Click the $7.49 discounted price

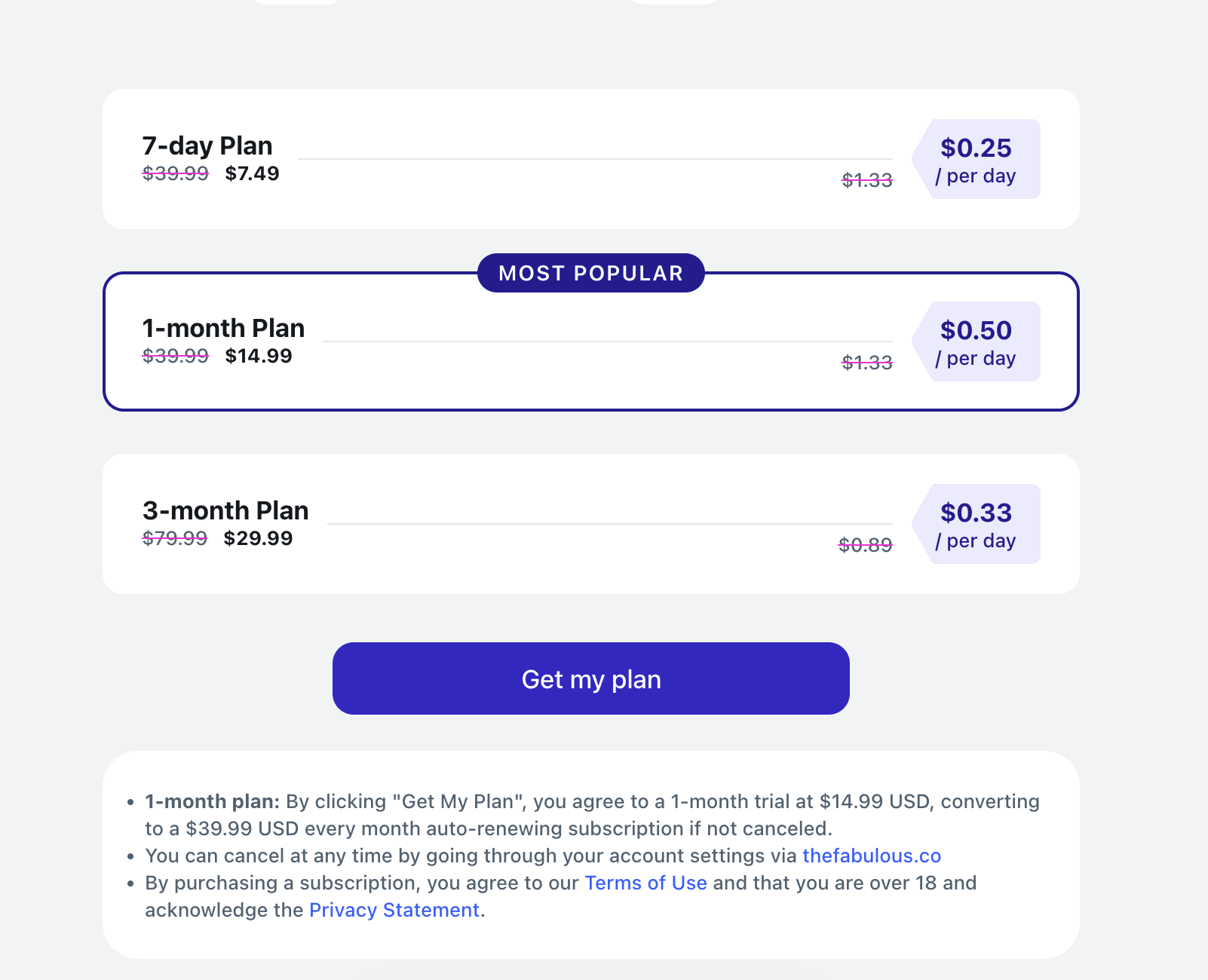click(252, 173)
